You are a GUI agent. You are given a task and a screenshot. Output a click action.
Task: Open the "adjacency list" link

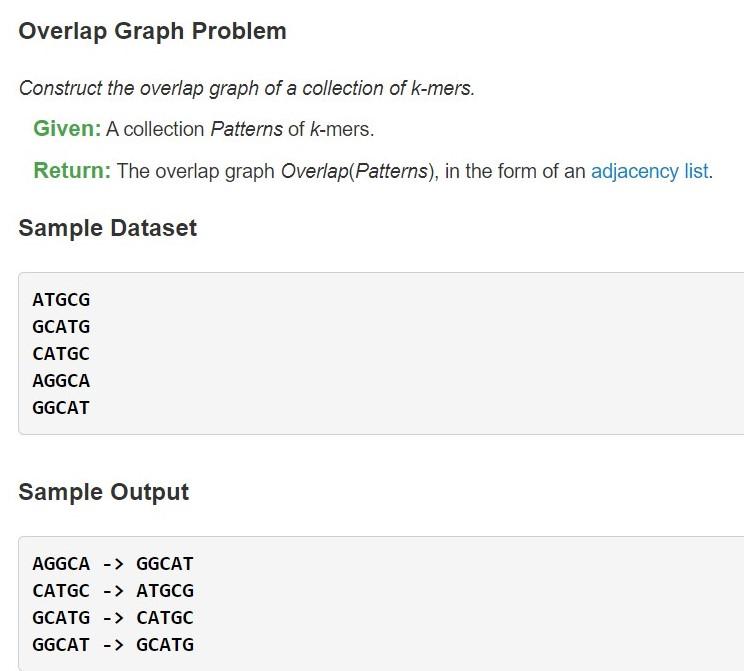pyautogui.click(x=649, y=170)
